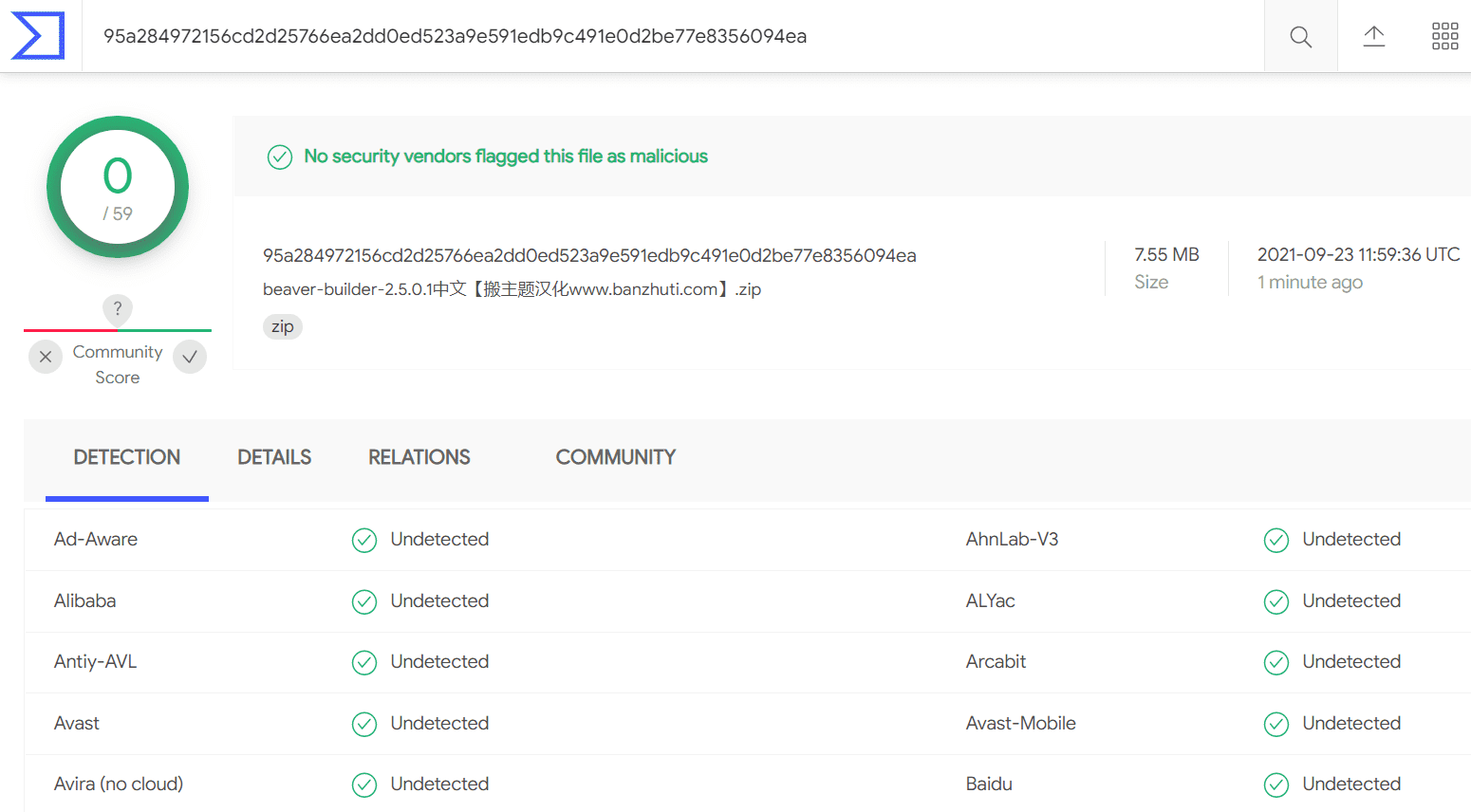Switch to the DETECTION tab
The width and height of the screenshot is (1471, 812).
pos(127,457)
